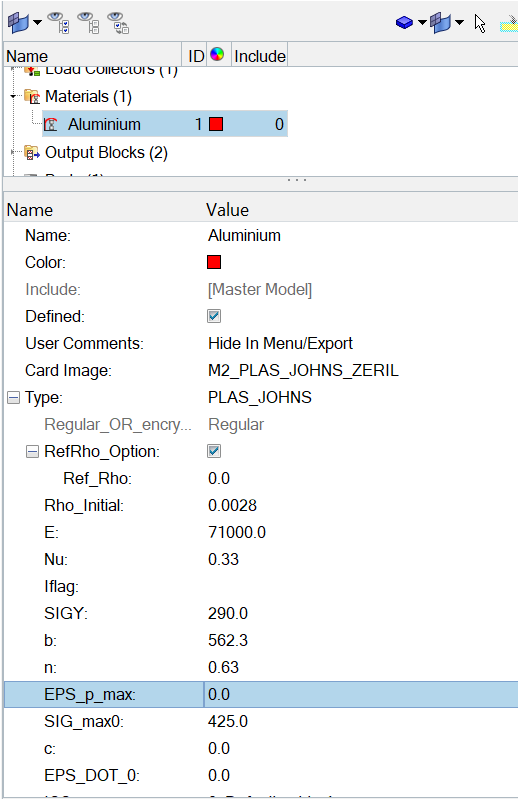Click the second eye visibility icon in toolbar
Image resolution: width=519 pixels, height=800 pixels.
coord(88,22)
